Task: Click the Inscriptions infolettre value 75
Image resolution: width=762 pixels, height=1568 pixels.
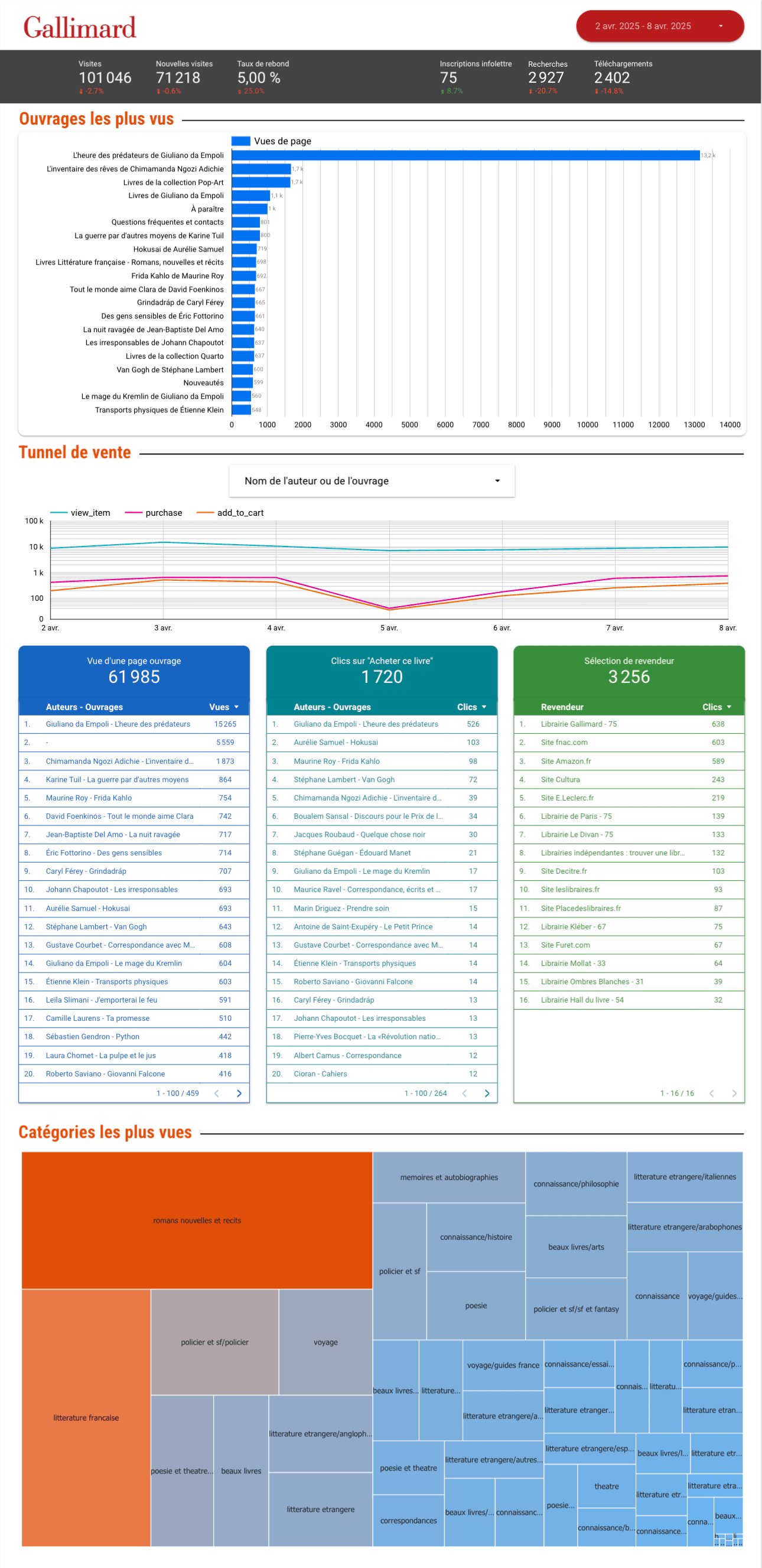Action: point(448,78)
